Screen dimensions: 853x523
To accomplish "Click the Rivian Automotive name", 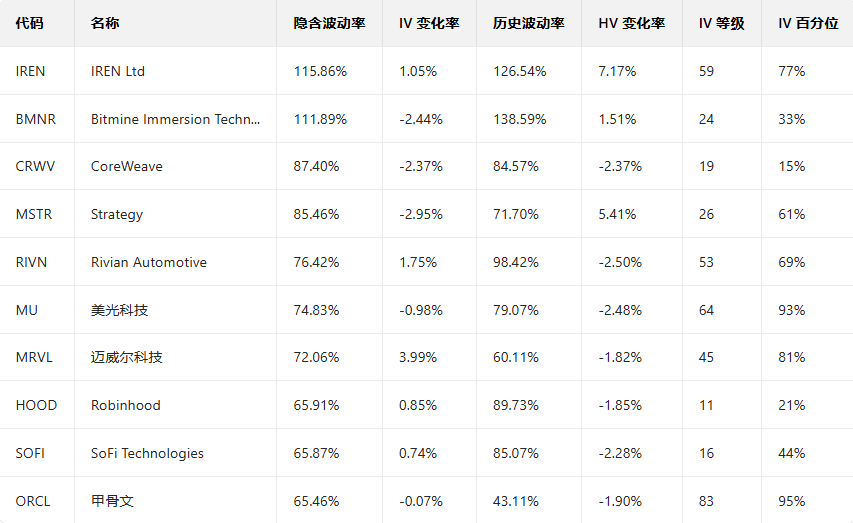I will point(149,262).
